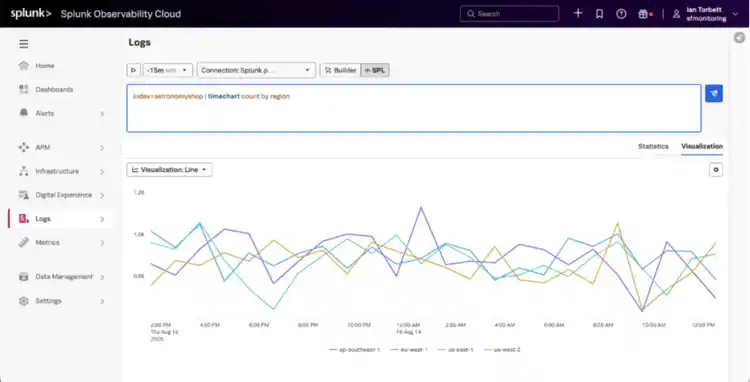Image resolution: width=750 pixels, height=382 pixels.
Task: Open the gift what's new icon
Action: click(x=643, y=14)
